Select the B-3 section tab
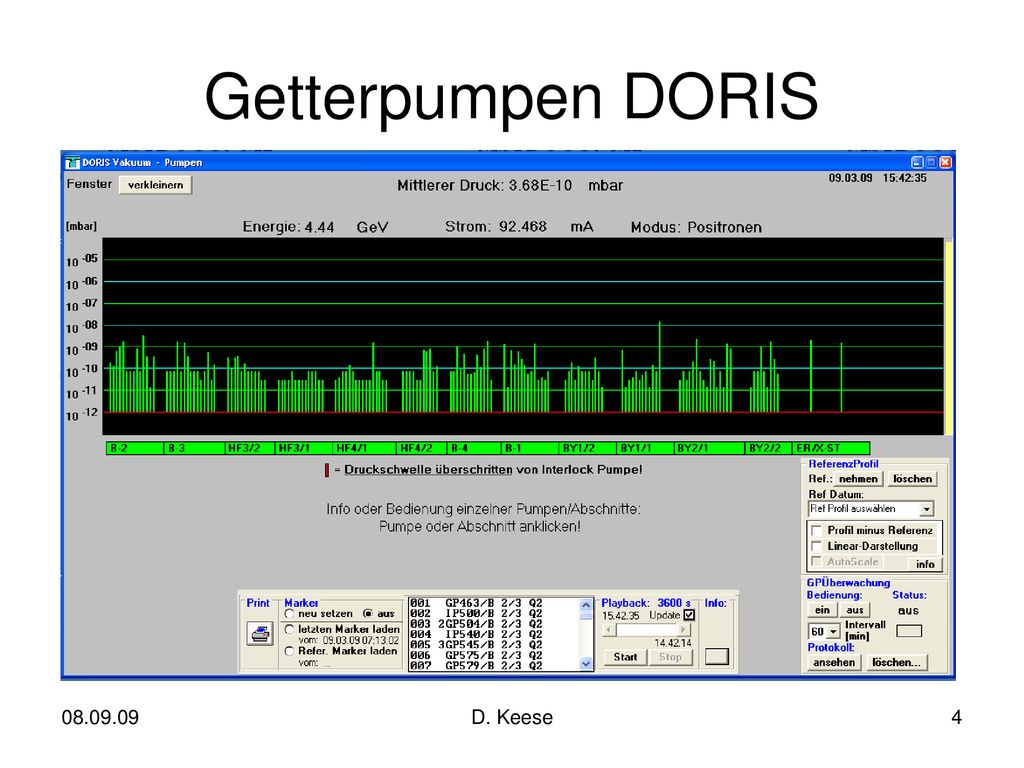This screenshot has width=1024, height=768. pyautogui.click(x=194, y=448)
